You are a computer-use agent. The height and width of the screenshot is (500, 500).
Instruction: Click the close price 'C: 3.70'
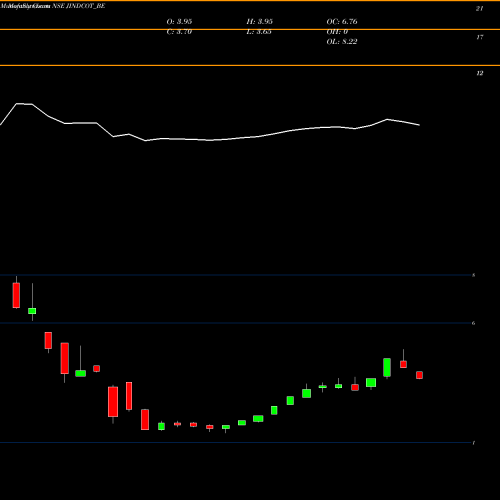(179, 32)
